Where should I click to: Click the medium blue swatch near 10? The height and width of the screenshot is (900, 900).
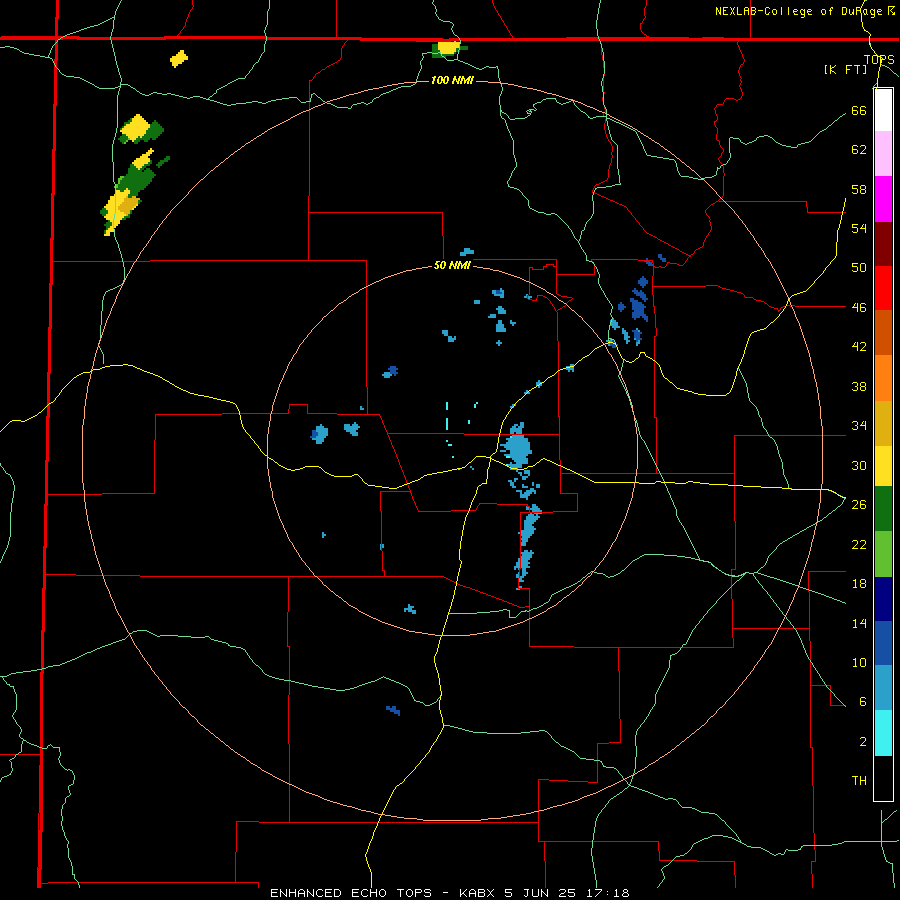(x=883, y=643)
